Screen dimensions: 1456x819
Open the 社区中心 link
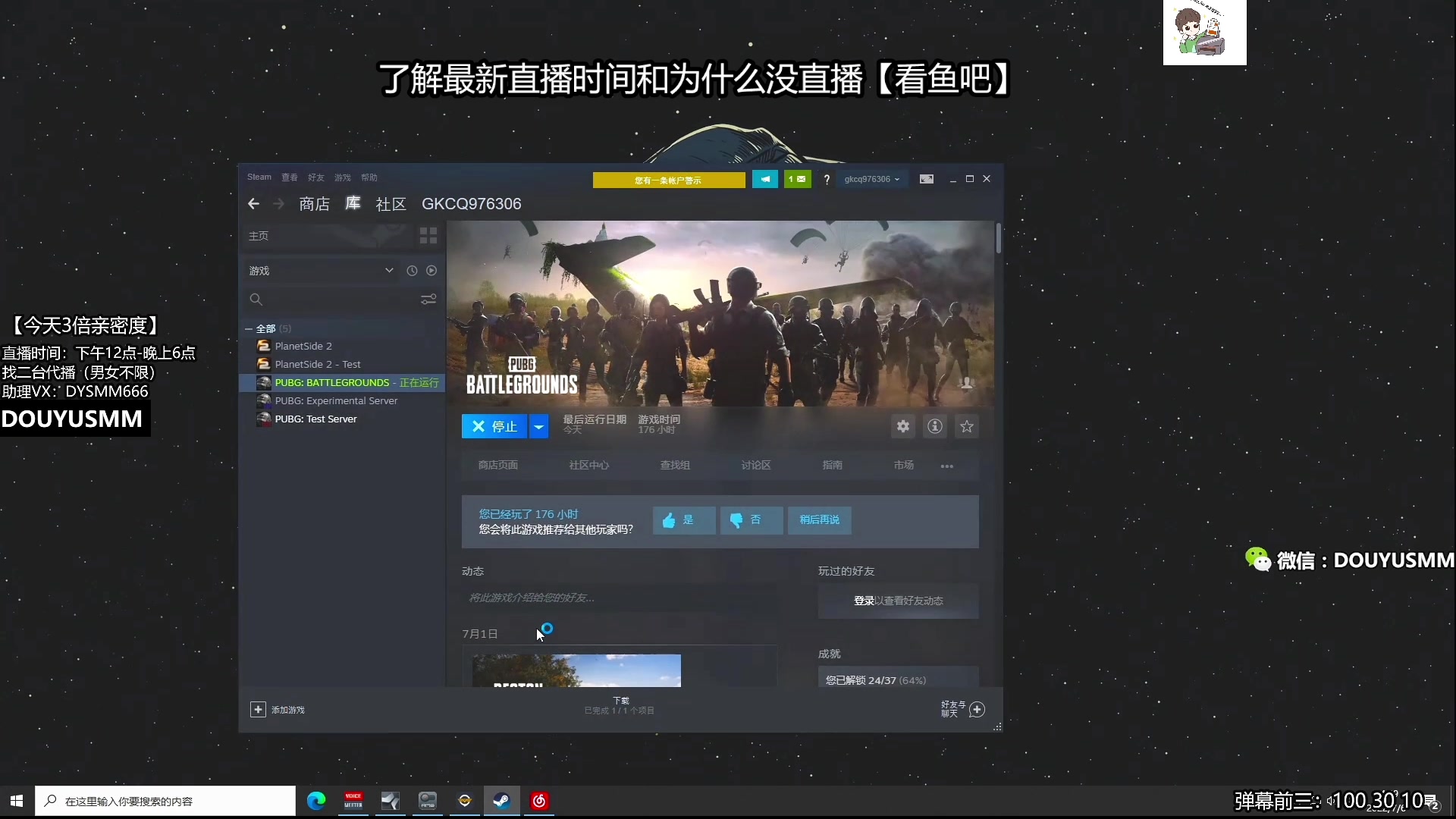tap(589, 466)
